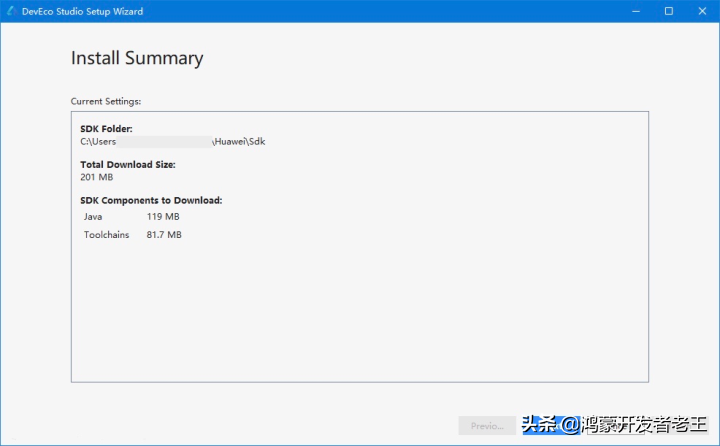Click the SDK path ending in \Huawei\Sdk
This screenshot has height=446, width=720.
173,141
